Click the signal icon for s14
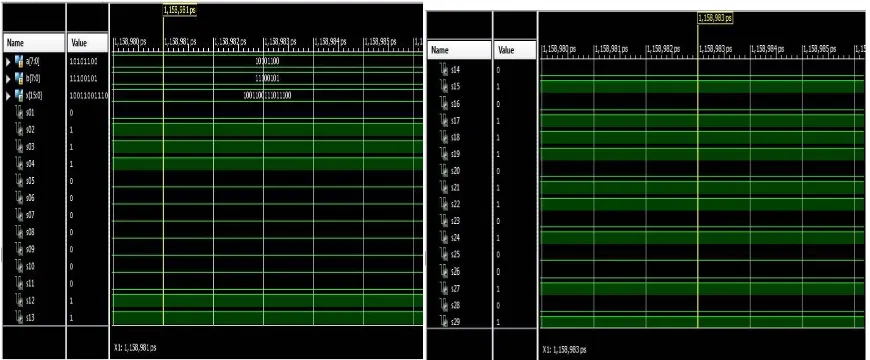The width and height of the screenshot is (870, 360). tap(443, 69)
